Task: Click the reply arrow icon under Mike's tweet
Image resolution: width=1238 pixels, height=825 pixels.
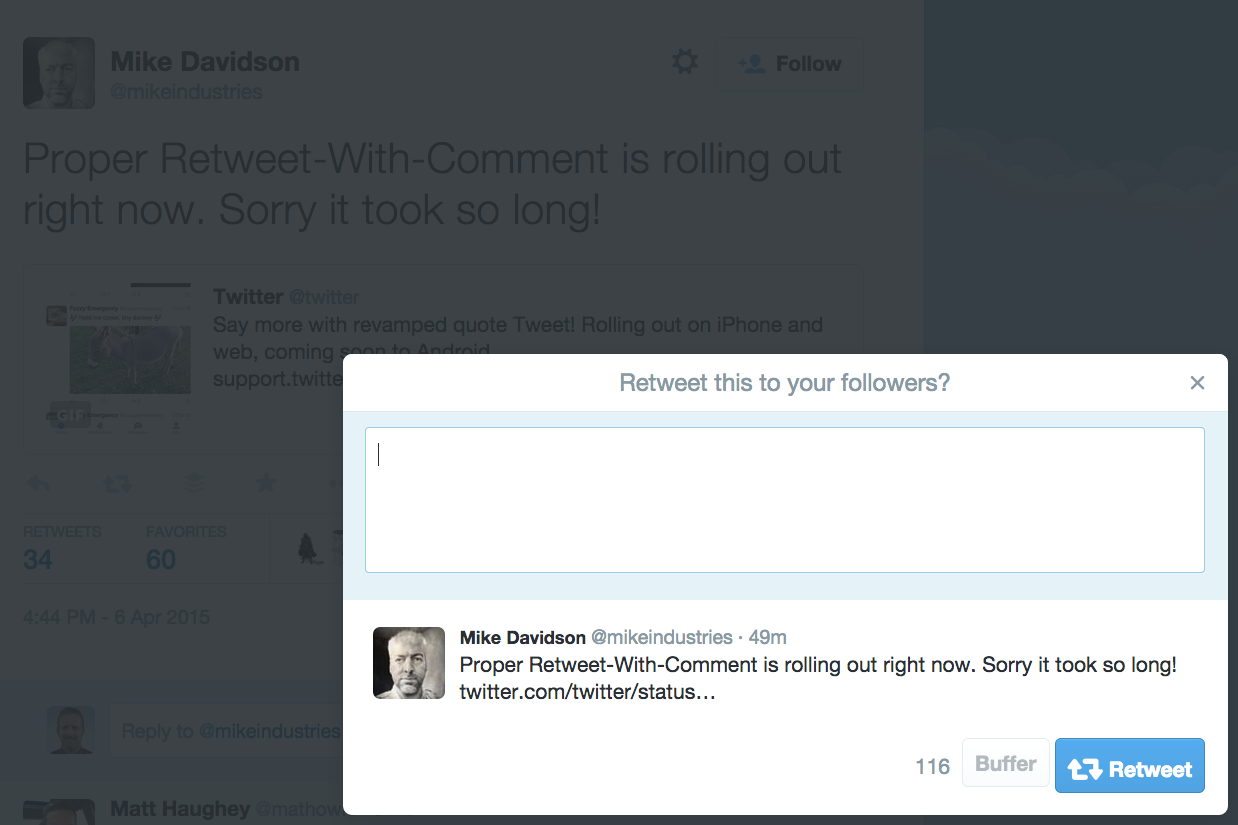Action: [38, 483]
